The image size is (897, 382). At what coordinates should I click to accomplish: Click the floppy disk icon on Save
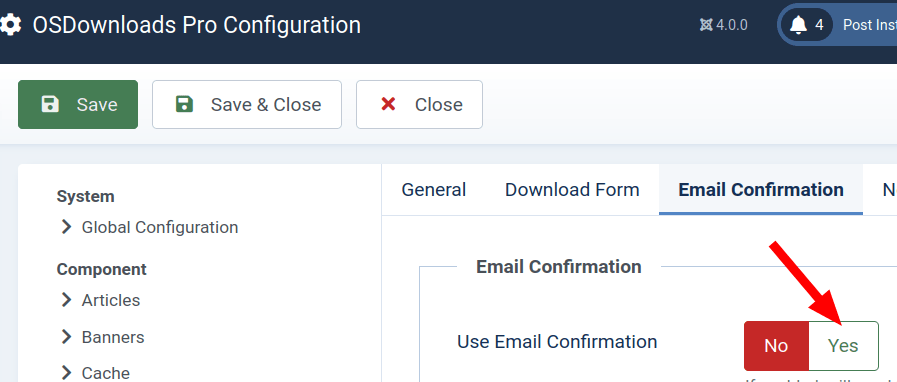point(50,104)
